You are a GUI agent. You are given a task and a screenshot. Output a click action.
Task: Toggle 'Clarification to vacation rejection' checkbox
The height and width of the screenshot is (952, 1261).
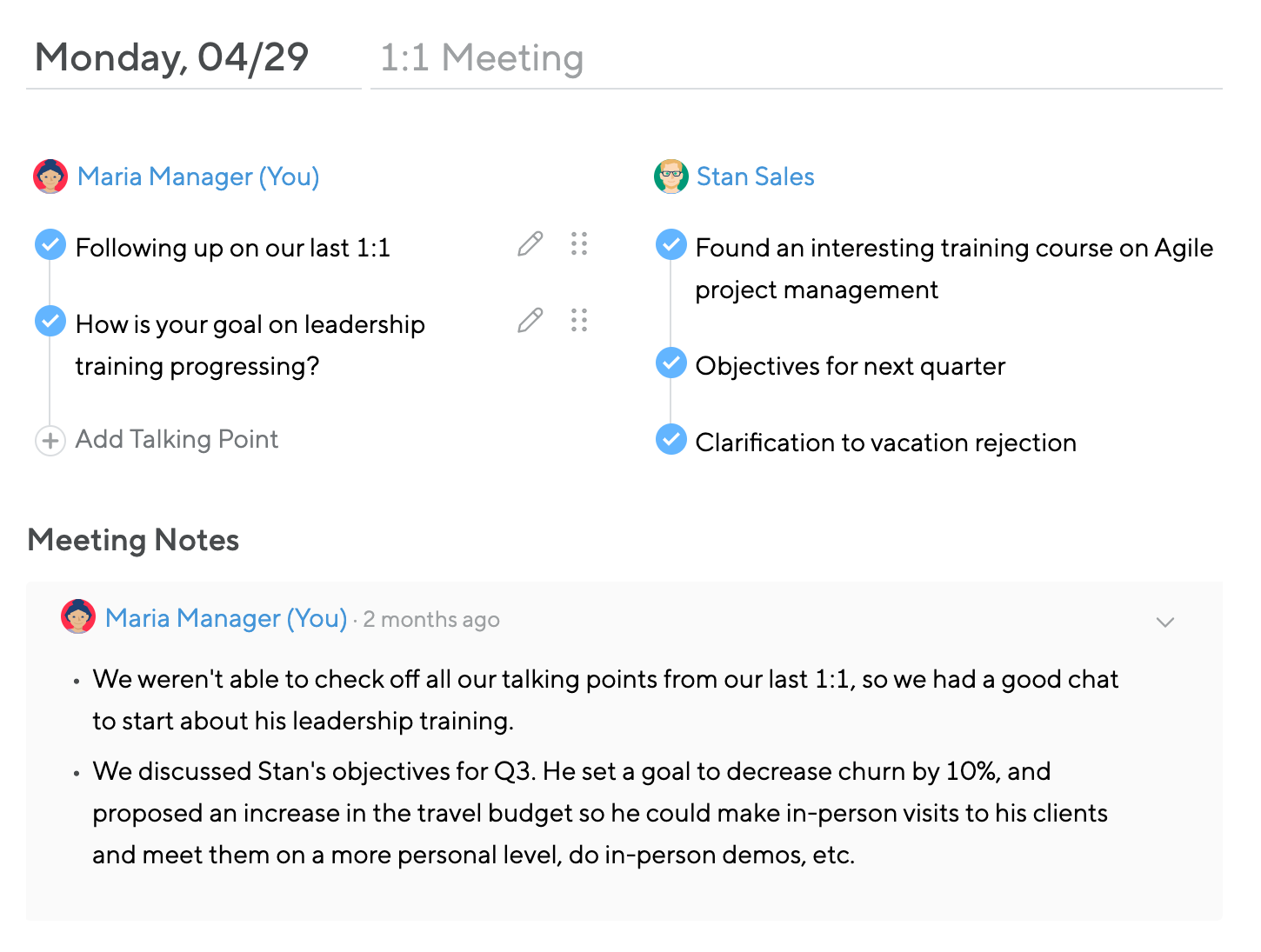coord(671,439)
